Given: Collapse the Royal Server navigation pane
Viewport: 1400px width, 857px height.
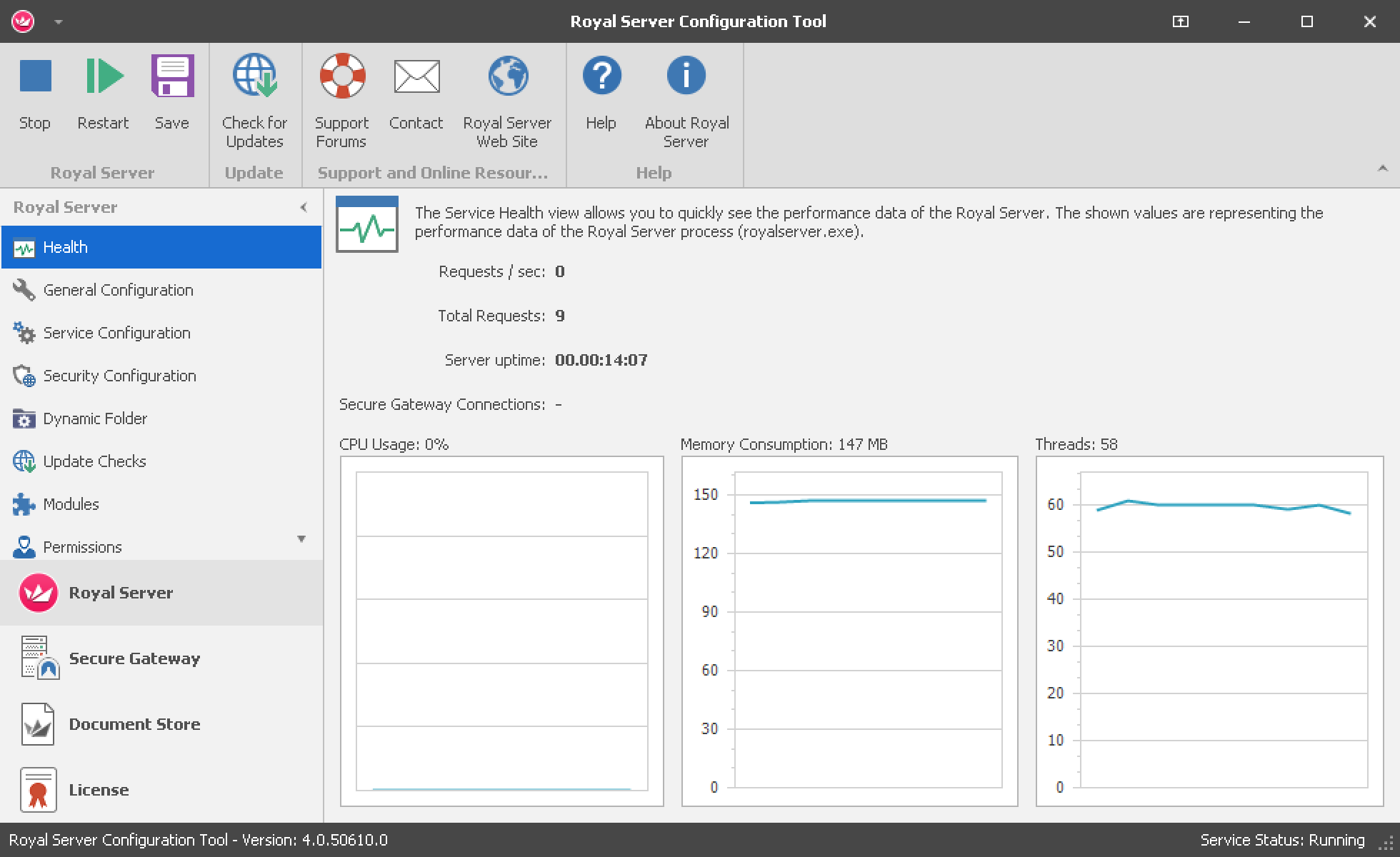Looking at the screenshot, I should point(304,207).
